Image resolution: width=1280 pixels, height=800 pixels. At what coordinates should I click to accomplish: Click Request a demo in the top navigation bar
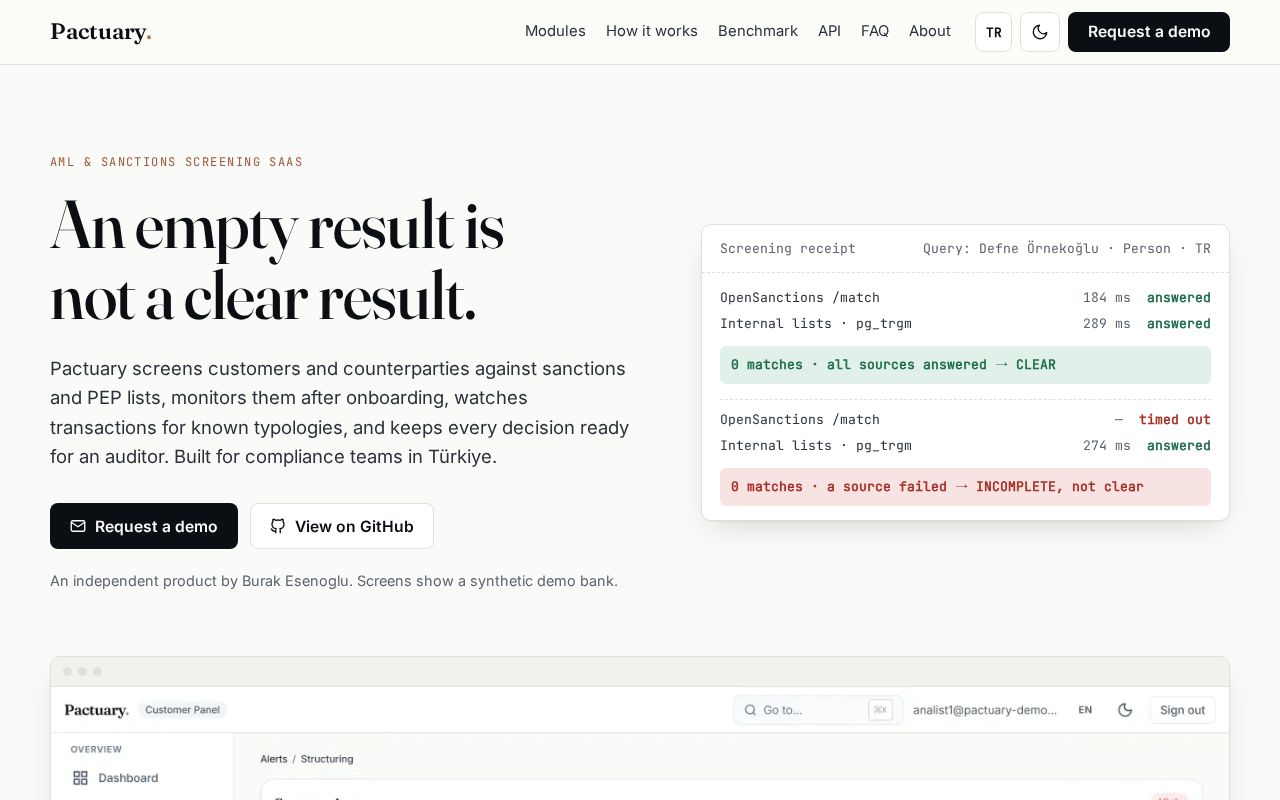click(x=1149, y=32)
